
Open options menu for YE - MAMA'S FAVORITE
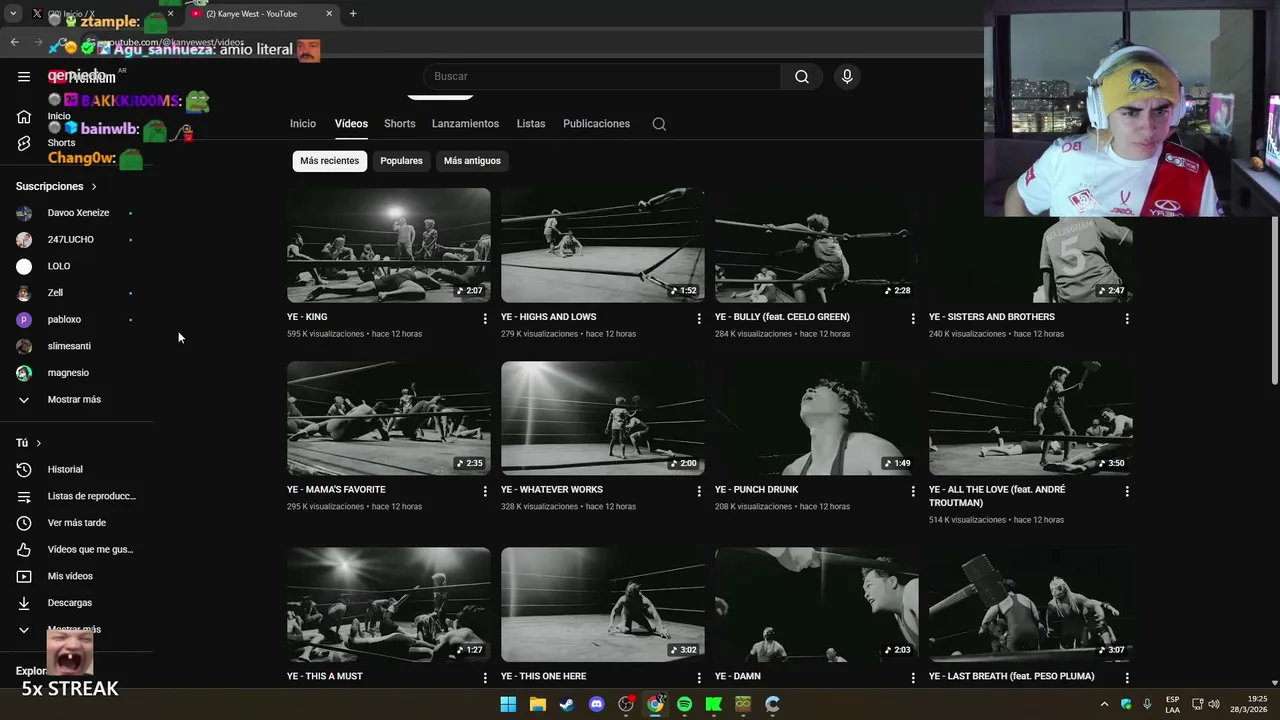(485, 491)
